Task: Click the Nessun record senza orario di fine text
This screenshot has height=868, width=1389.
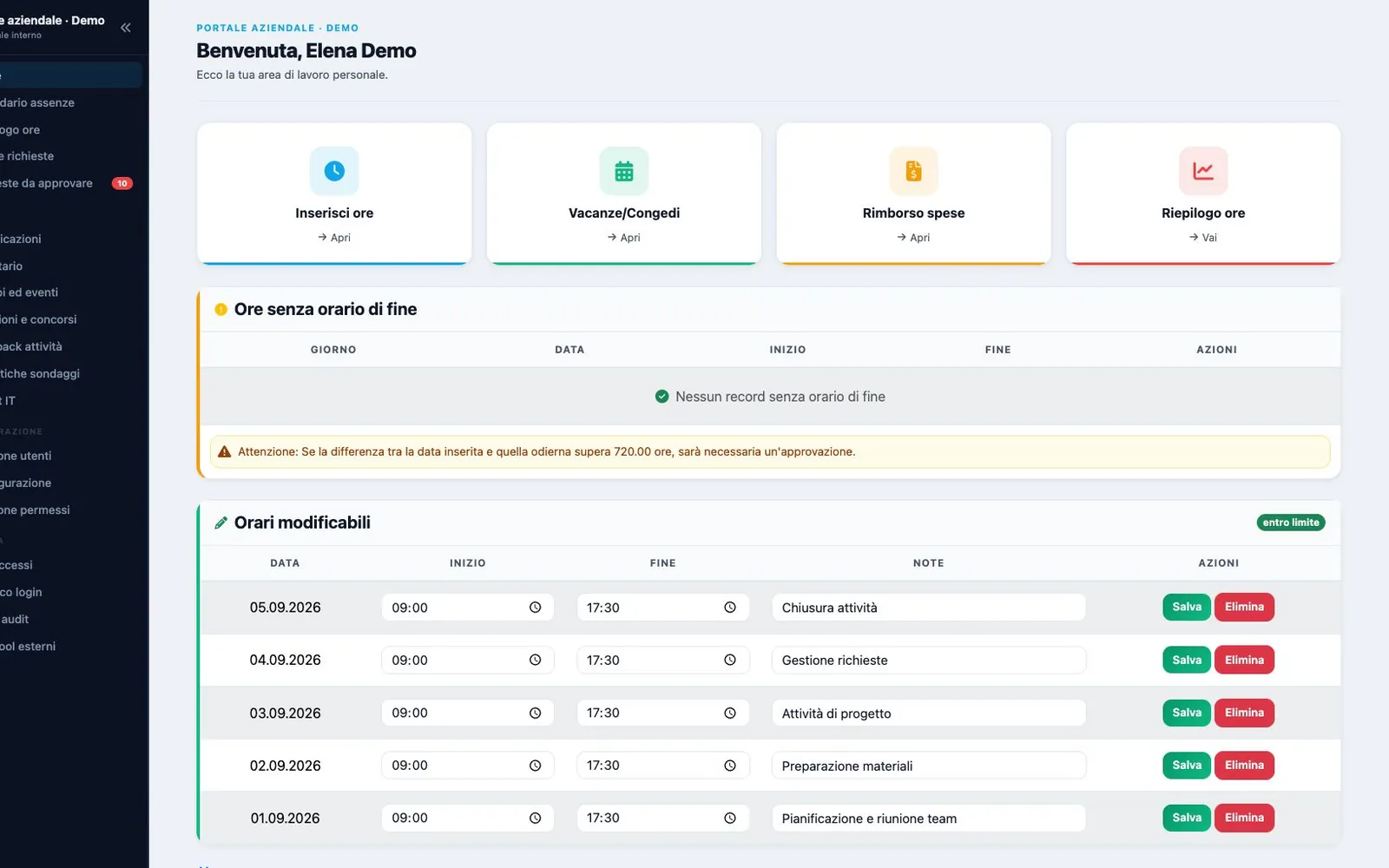Action: tap(780, 397)
